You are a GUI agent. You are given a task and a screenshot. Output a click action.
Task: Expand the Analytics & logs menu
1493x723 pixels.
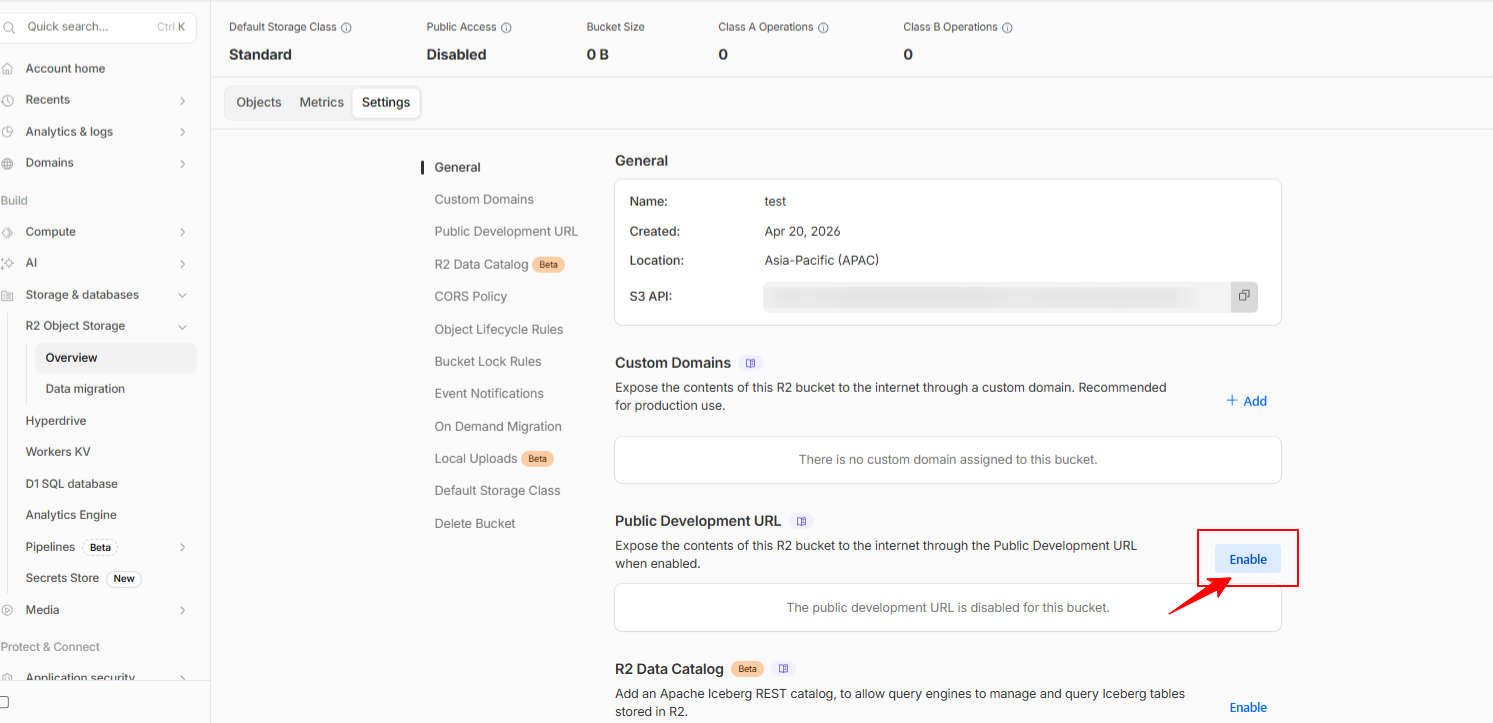pos(182,132)
